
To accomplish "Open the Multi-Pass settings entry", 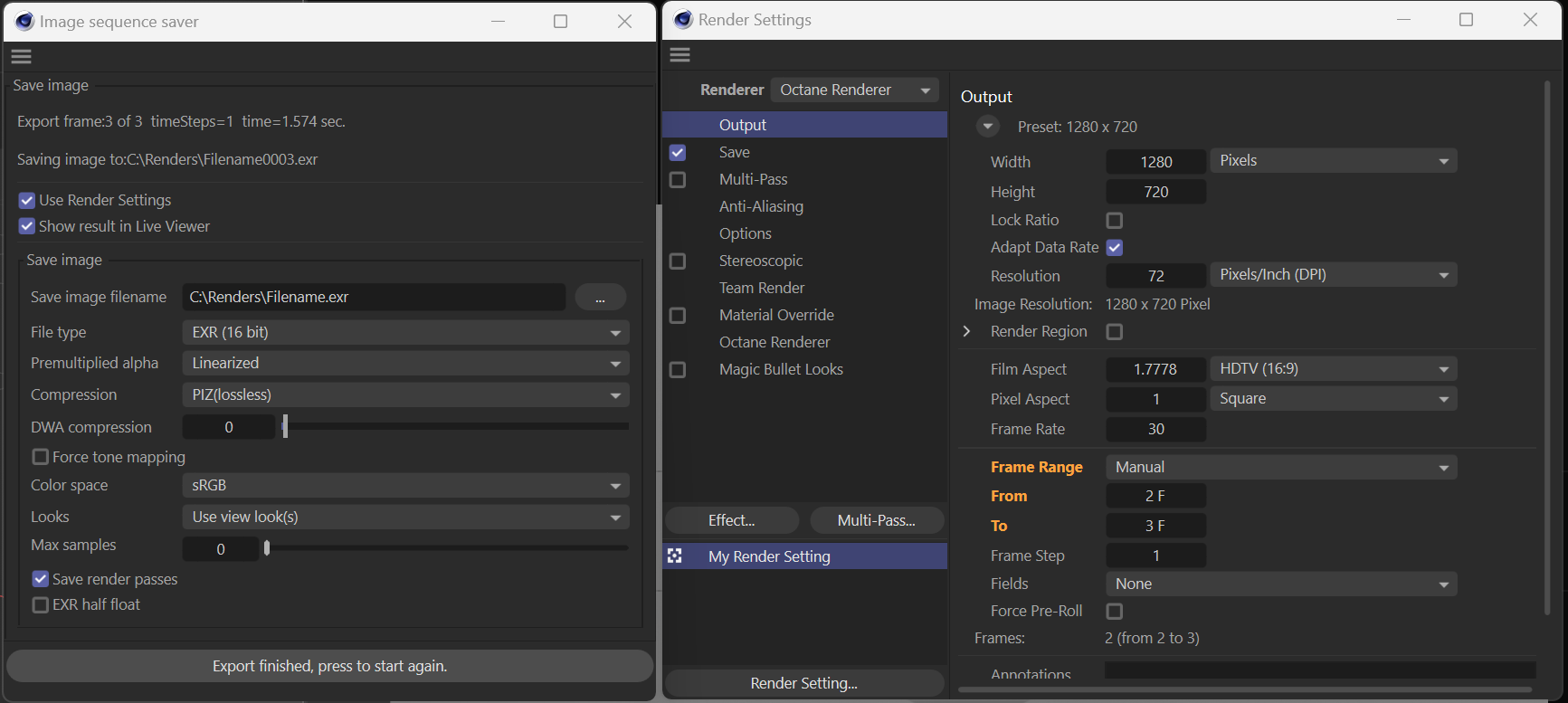I will pyautogui.click(x=753, y=179).
